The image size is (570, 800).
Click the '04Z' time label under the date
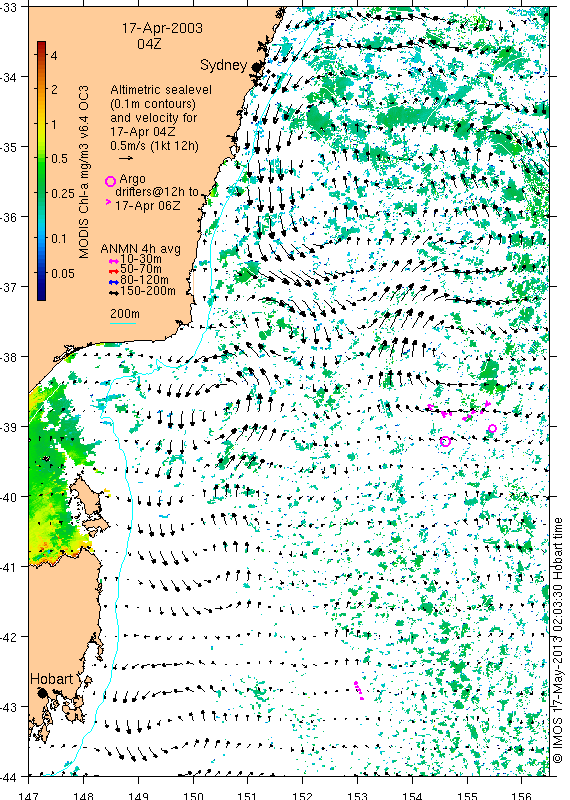[149, 44]
